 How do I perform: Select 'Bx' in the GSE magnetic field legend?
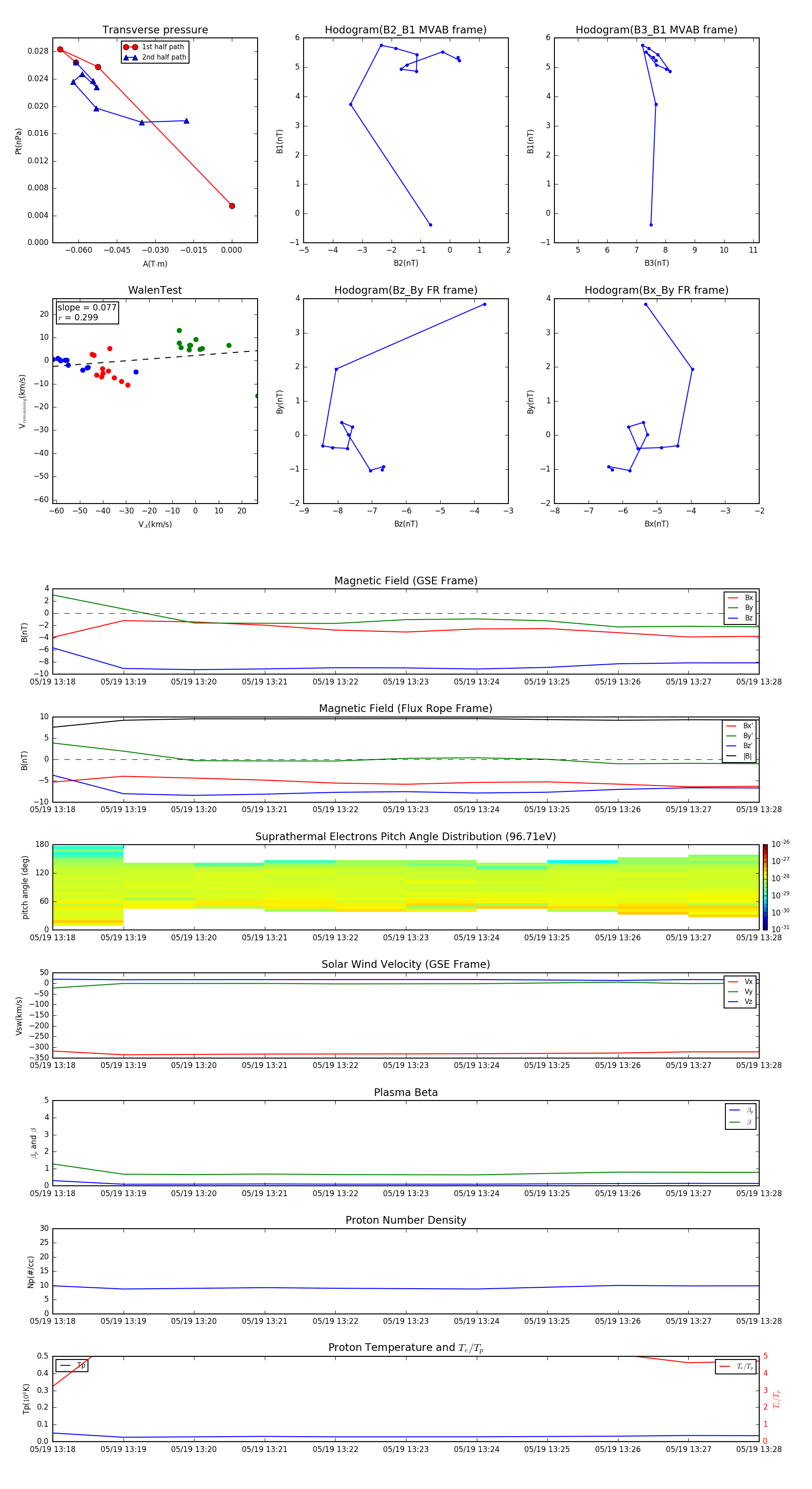(740, 598)
